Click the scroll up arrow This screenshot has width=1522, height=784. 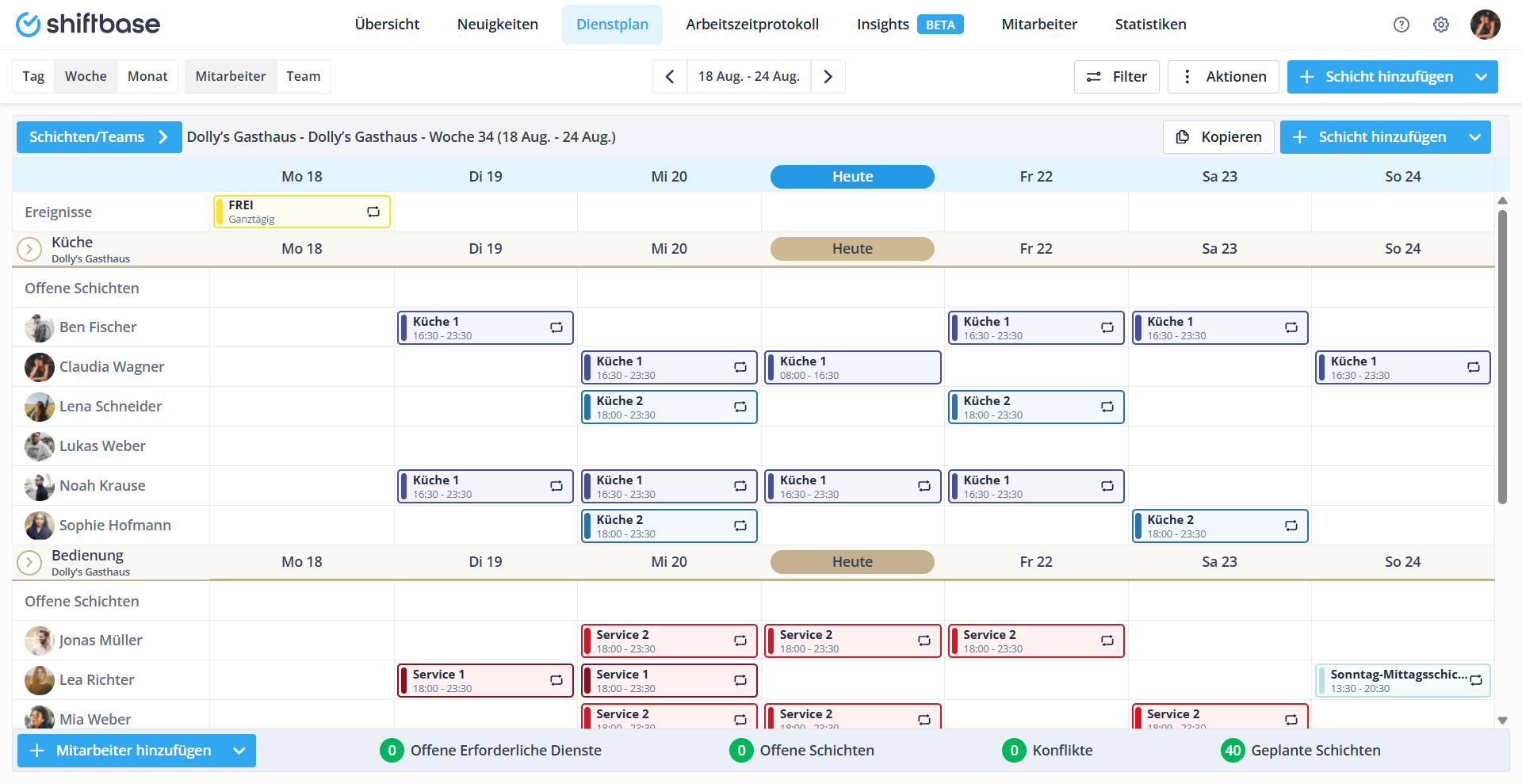tap(1502, 201)
